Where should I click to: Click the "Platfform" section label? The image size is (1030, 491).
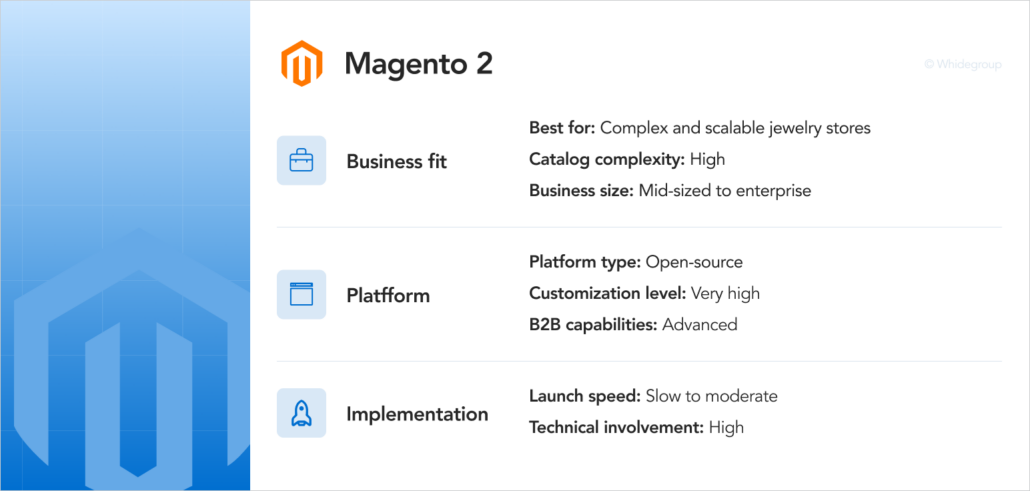(388, 296)
